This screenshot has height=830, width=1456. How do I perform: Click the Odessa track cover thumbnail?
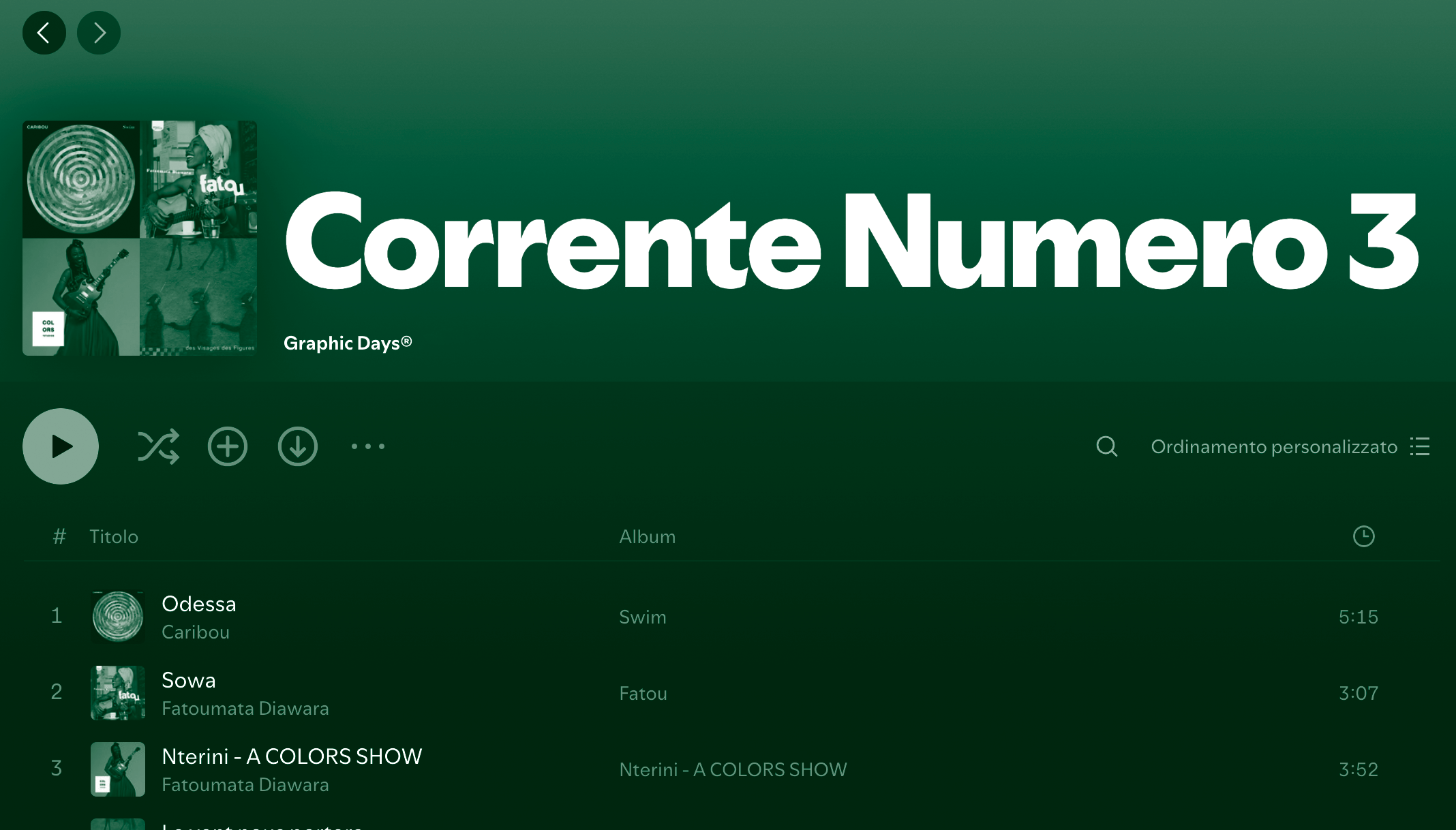click(118, 617)
